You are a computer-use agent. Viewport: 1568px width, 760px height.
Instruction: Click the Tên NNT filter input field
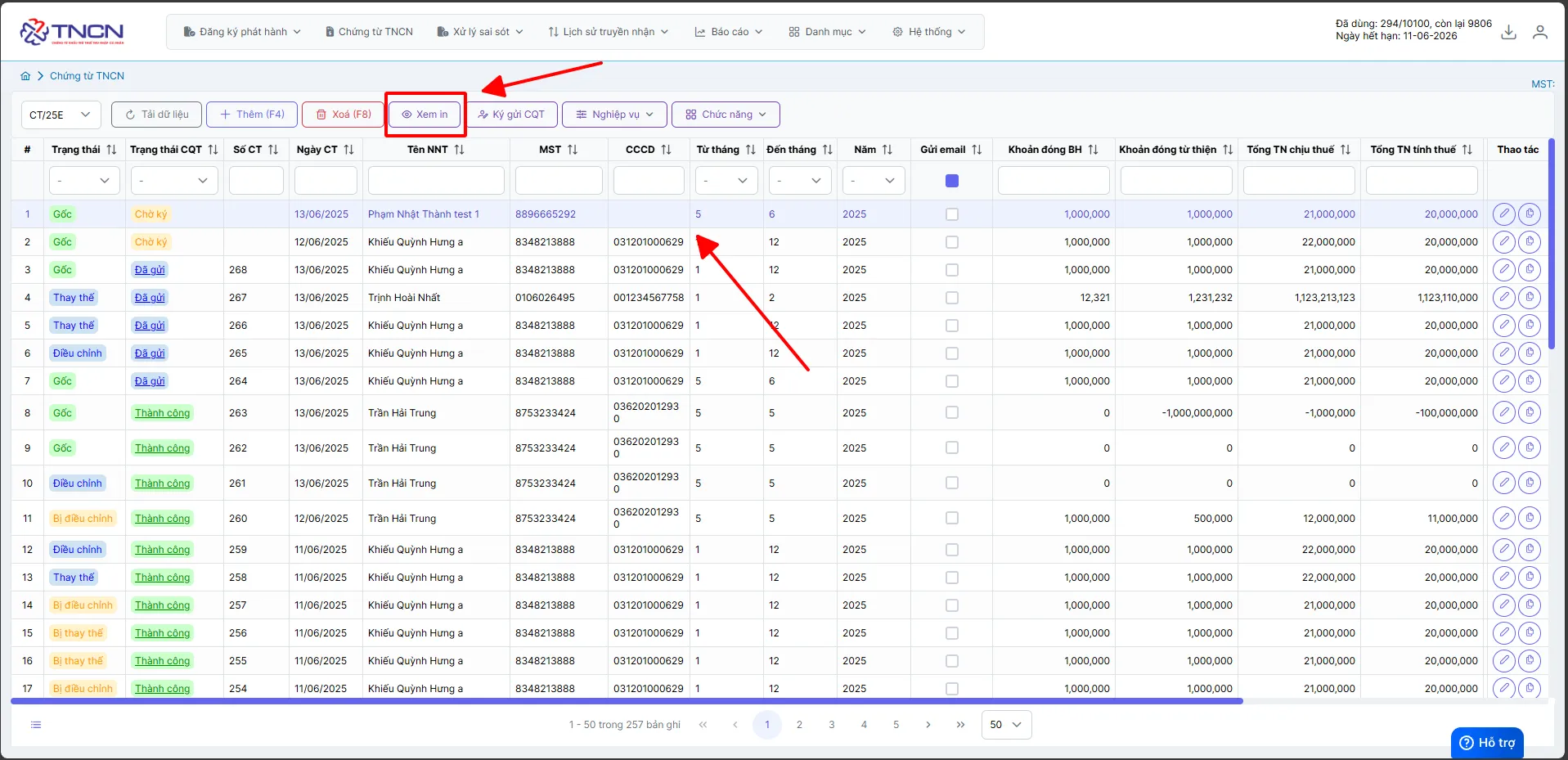click(x=436, y=181)
